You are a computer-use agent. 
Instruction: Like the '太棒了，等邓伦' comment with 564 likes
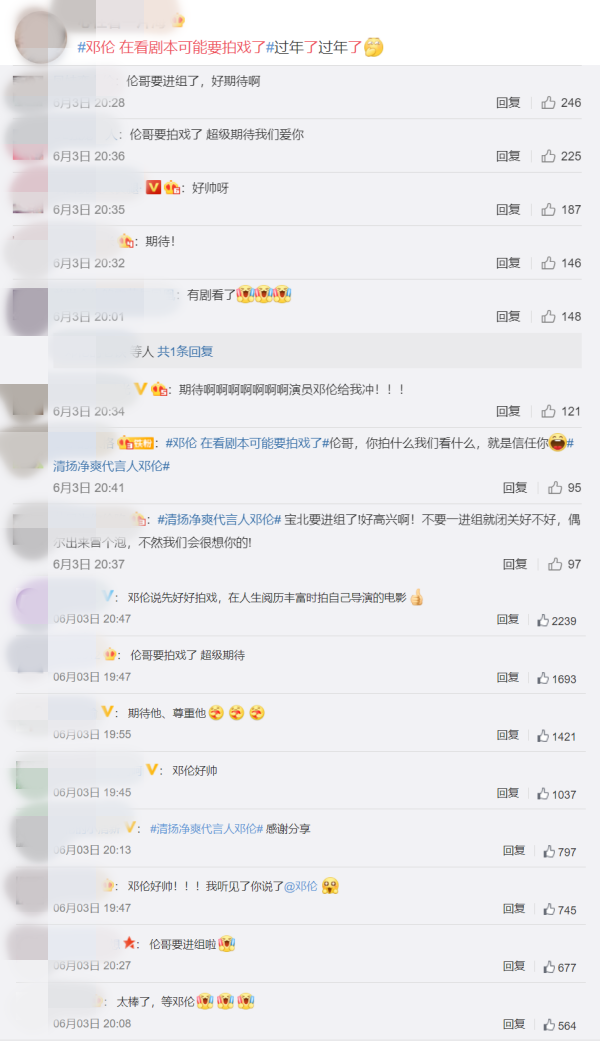tap(550, 1024)
